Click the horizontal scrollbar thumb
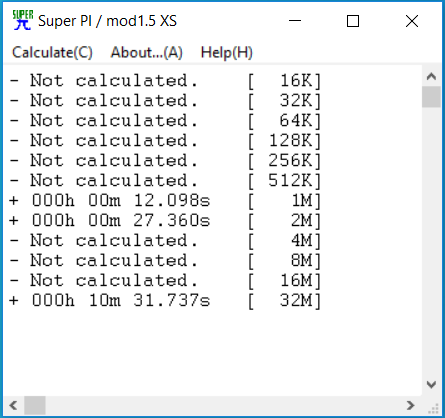This screenshot has height=418, width=445. (x=35, y=405)
